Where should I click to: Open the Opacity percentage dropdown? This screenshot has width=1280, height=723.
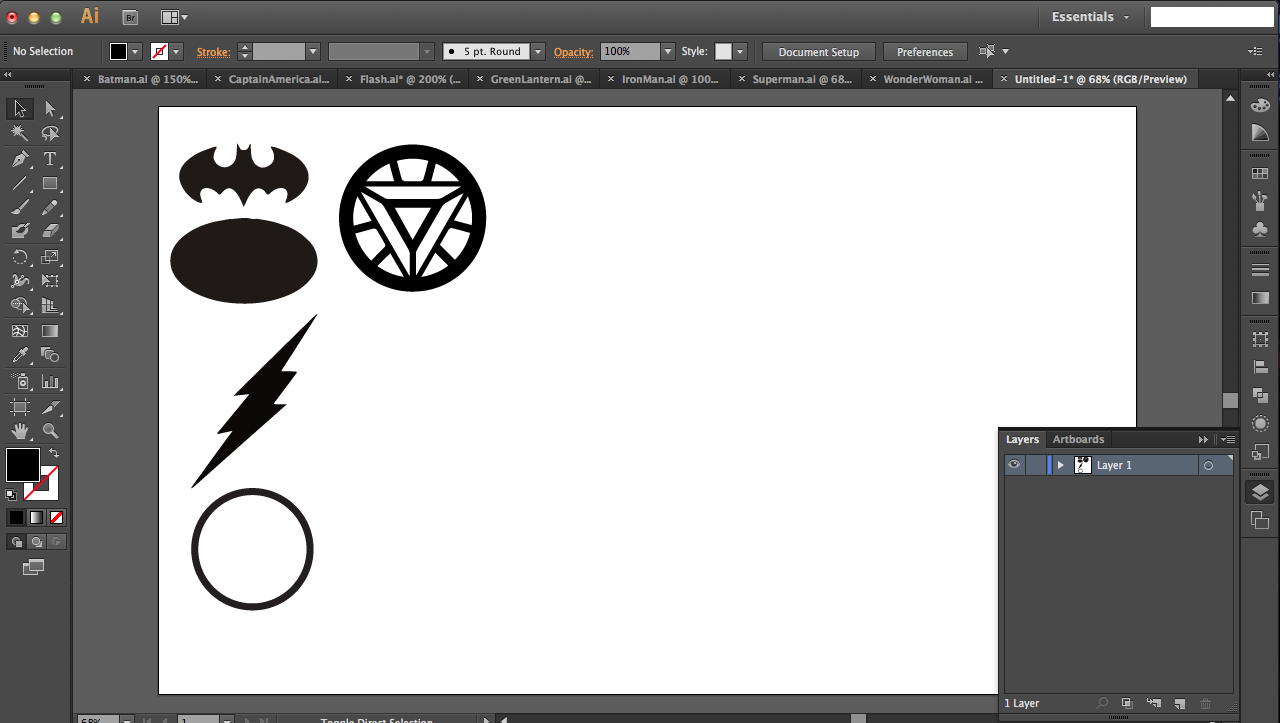coord(668,51)
